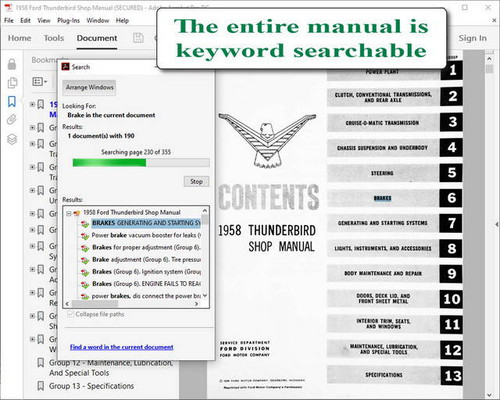Click the green search progress bar
The width and height of the screenshot is (500, 400).
point(141,163)
